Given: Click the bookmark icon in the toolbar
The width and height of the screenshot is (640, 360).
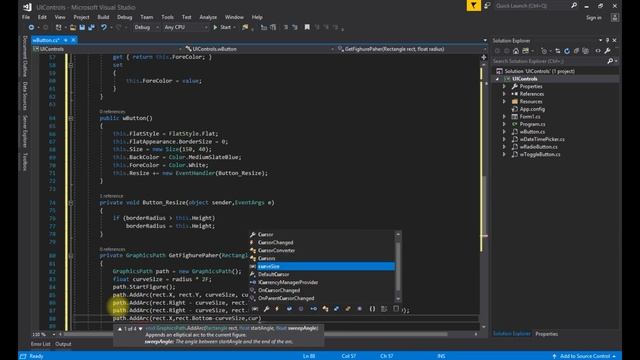Looking at the screenshot, I should (x=307, y=27).
